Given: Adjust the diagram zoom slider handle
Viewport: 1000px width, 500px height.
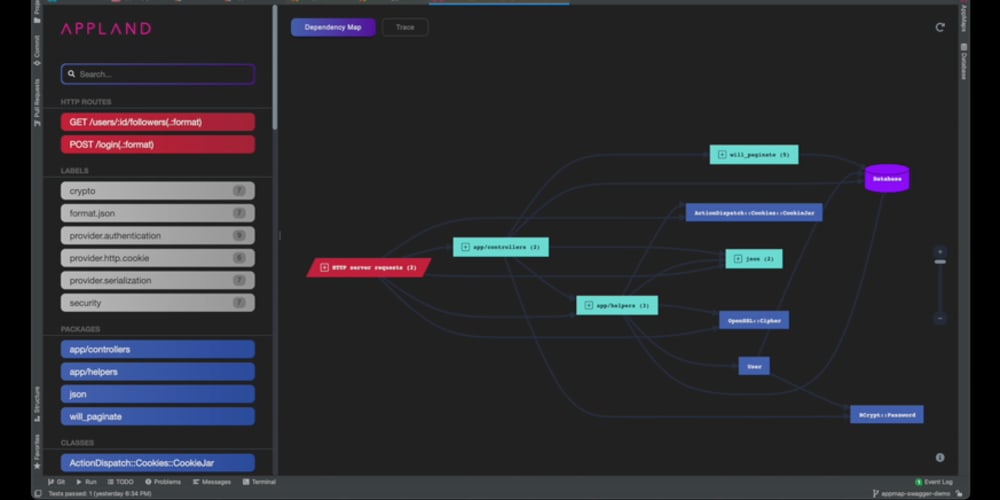Looking at the screenshot, I should click(939, 261).
